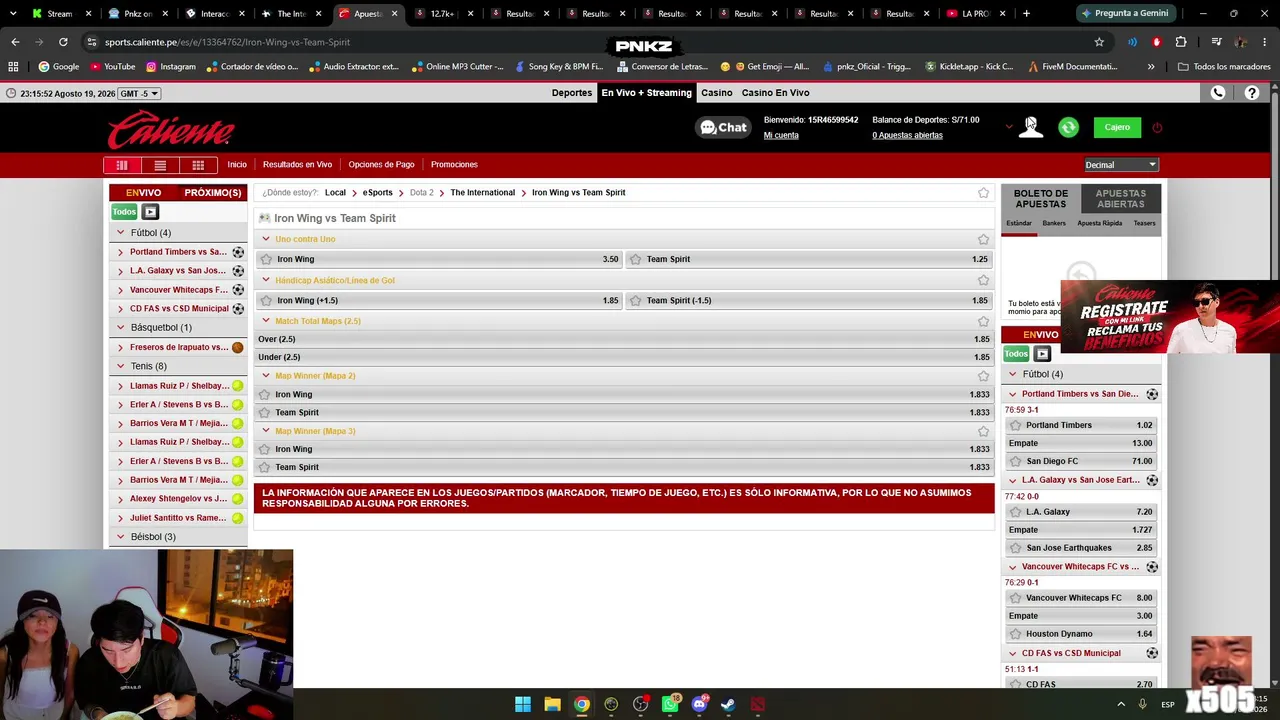Screen dimensions: 1280x720
Task: Favorite the breadcrumb bar star icon
Action: coord(983,193)
